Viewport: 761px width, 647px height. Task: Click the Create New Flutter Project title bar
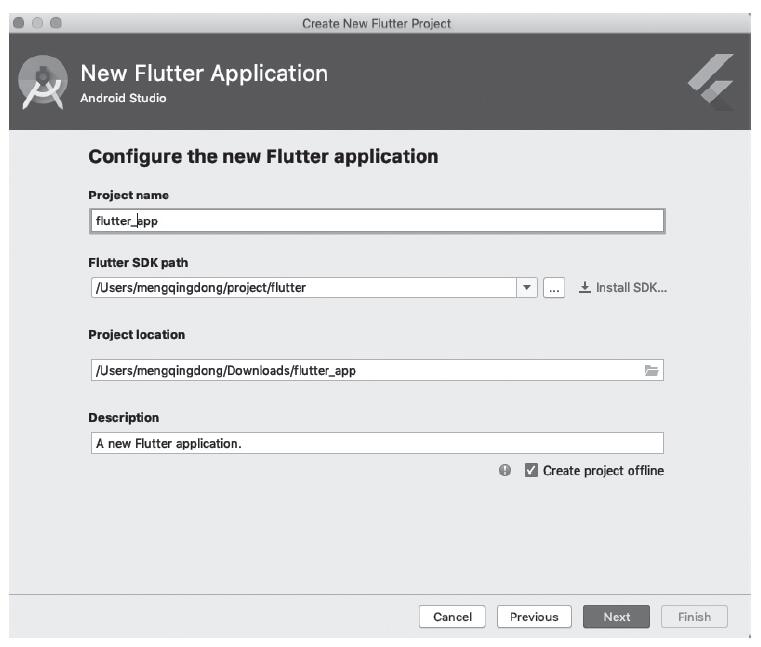[x=376, y=23]
